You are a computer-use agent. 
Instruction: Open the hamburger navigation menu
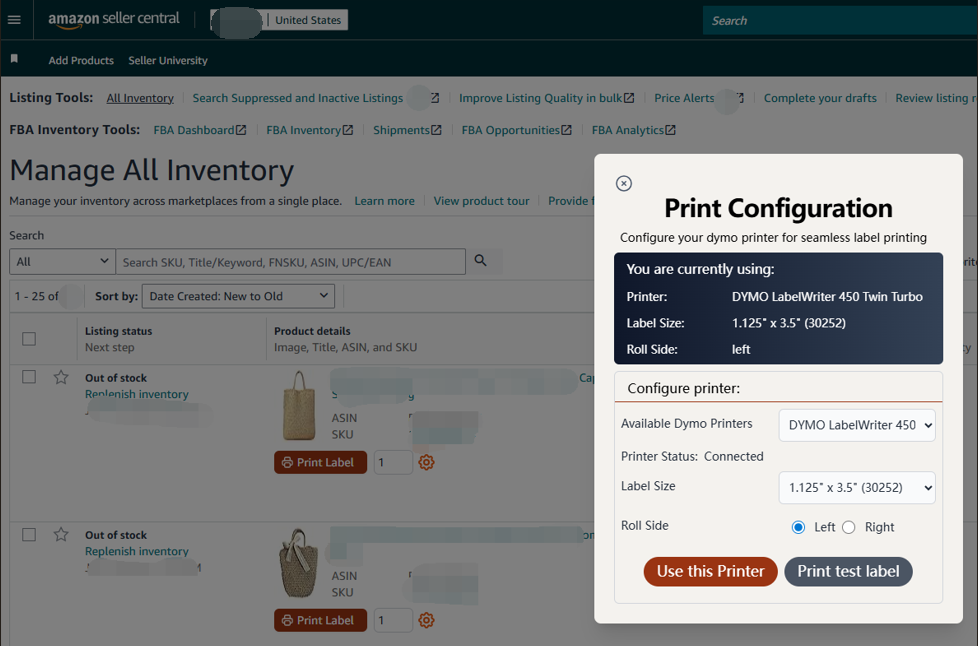14,20
